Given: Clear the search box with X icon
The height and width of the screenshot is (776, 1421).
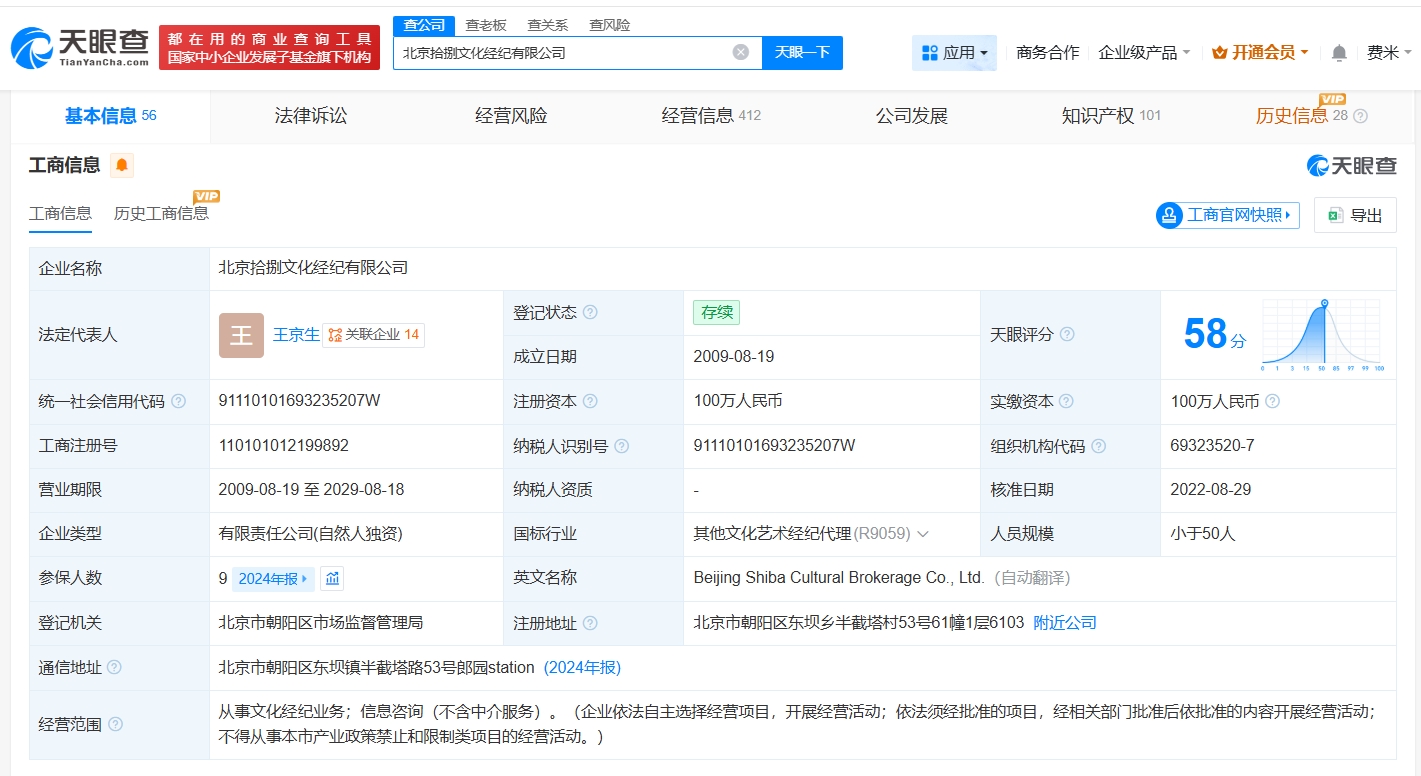Looking at the screenshot, I should [740, 52].
